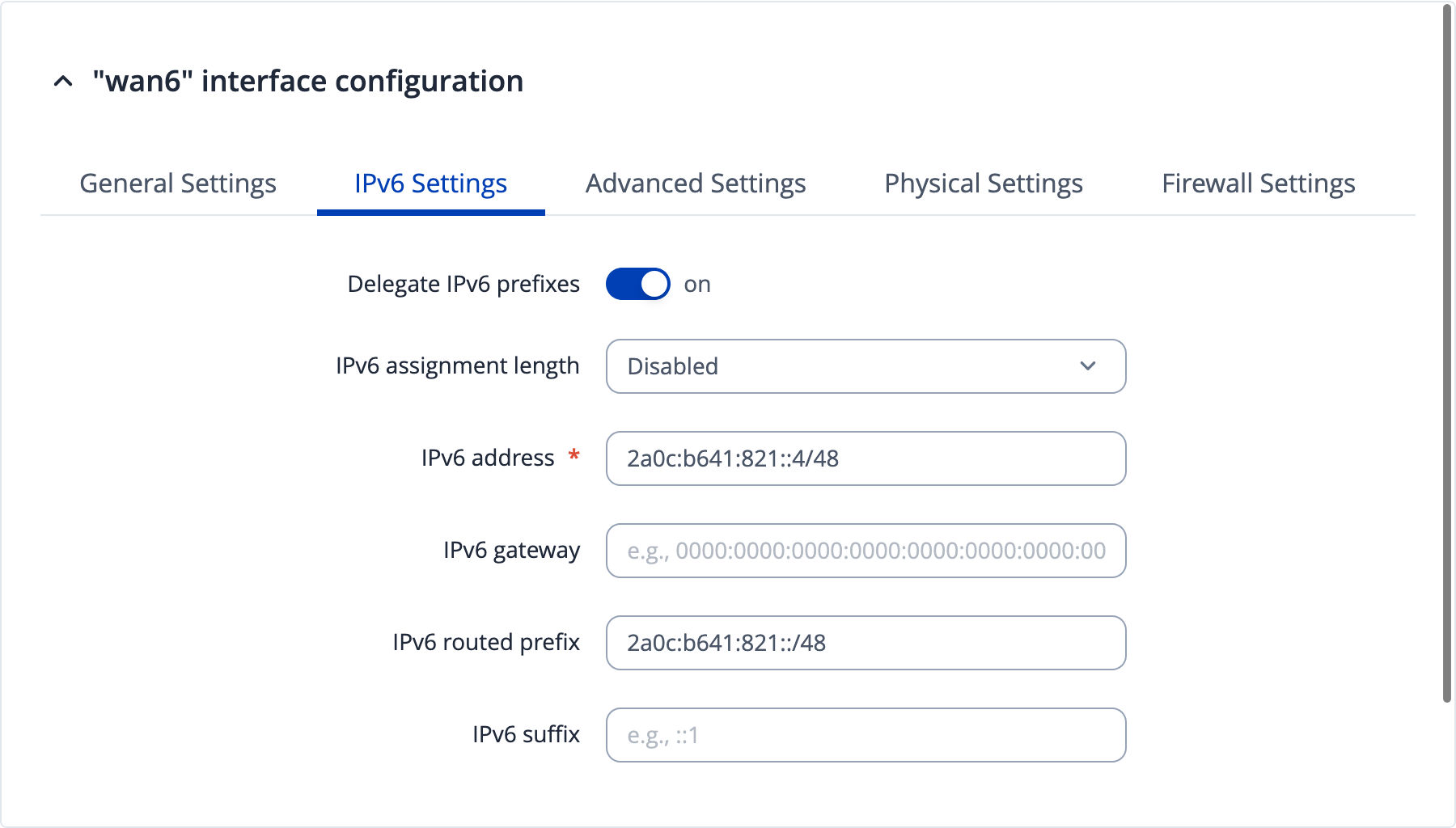
Task: Click the IPv6 address input field
Action: coord(866,458)
